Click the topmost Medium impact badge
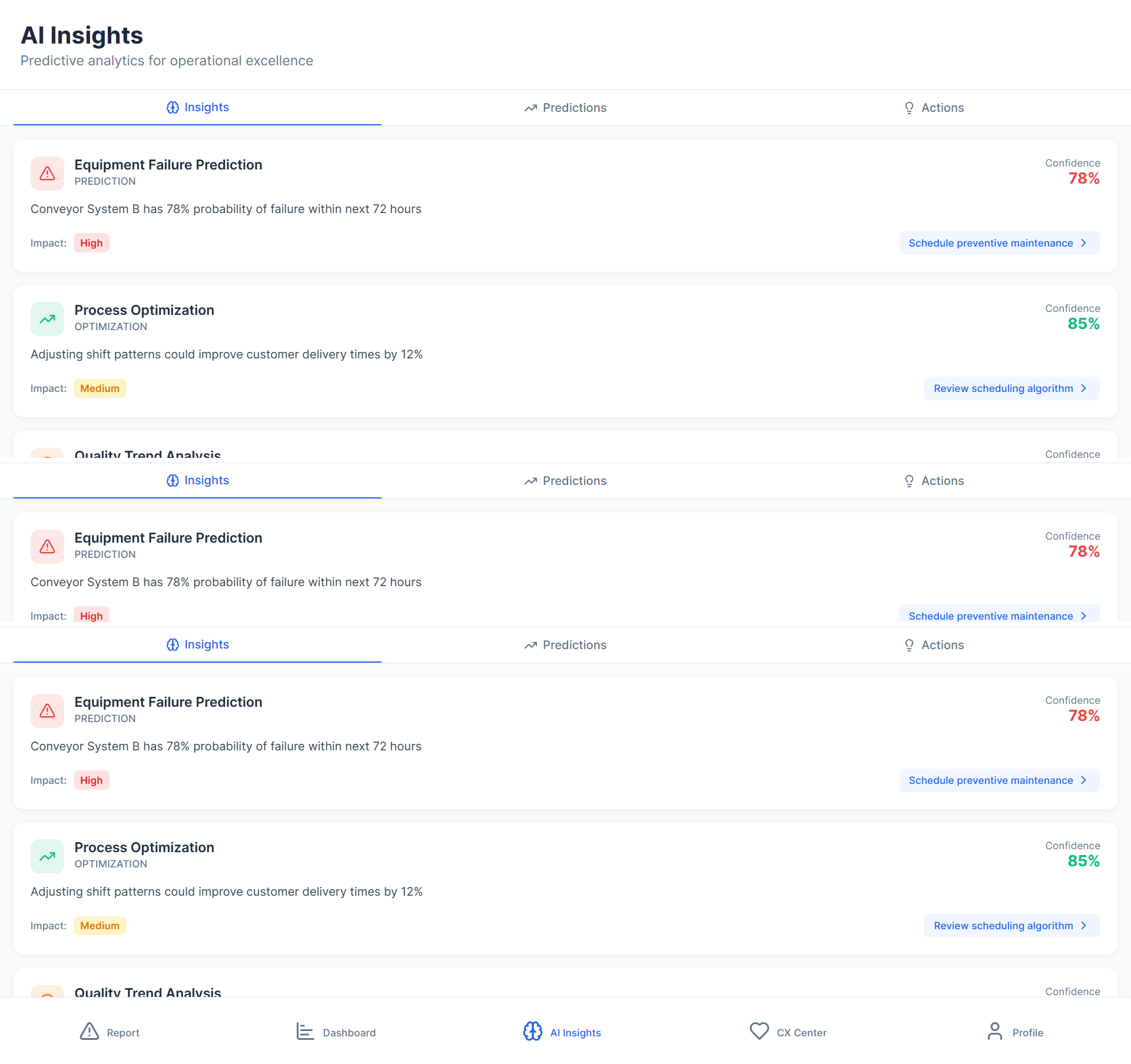Screen dimensions: 1131x1064 coord(99,388)
